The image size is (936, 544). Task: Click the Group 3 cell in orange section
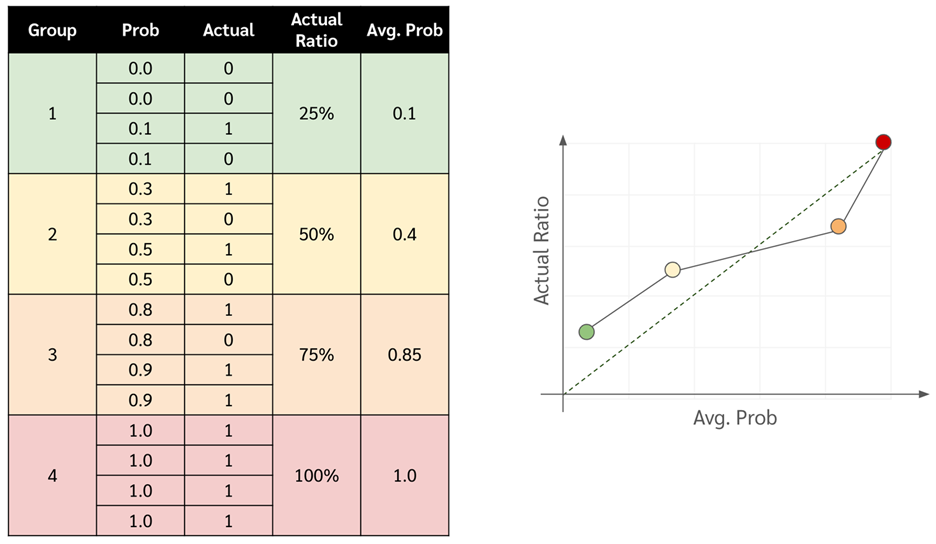[x=52, y=355]
